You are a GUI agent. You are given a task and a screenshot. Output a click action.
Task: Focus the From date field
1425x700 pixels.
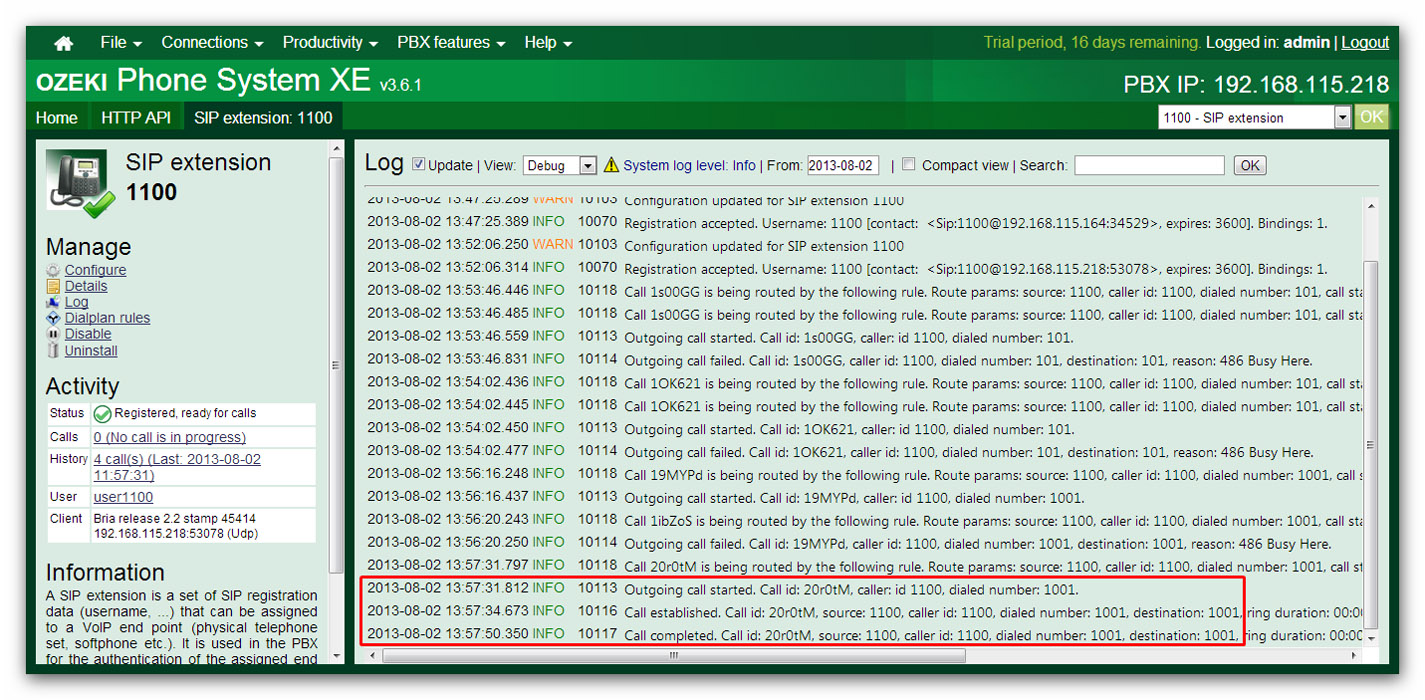point(843,165)
